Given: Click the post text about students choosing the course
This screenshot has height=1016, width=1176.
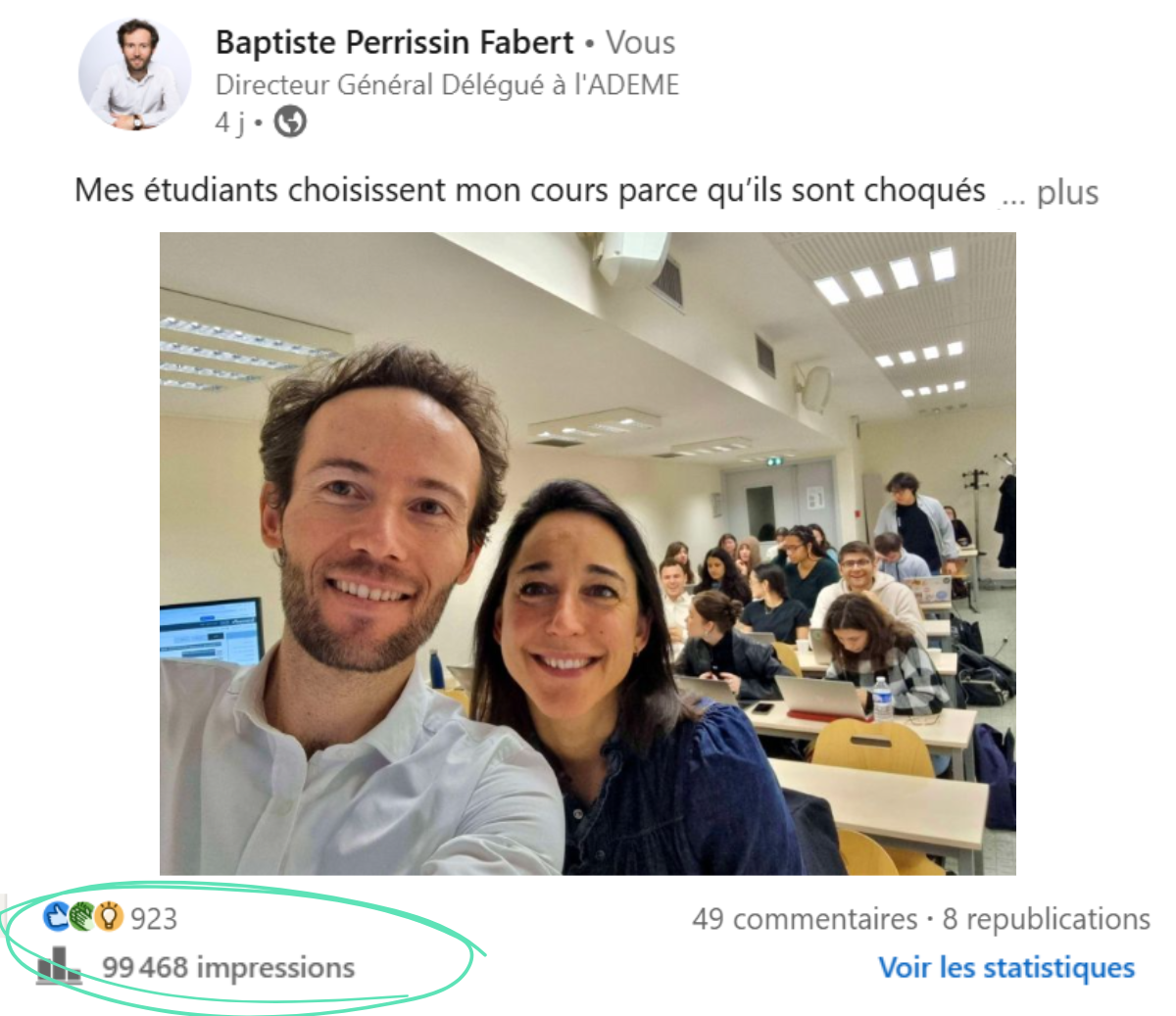Looking at the screenshot, I should pos(530,190).
